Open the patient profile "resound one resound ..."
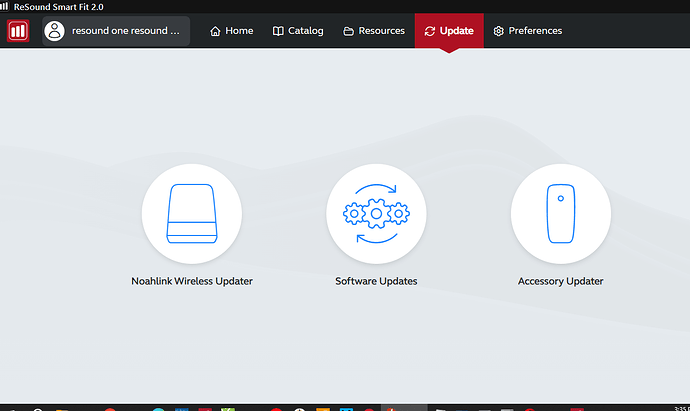This screenshot has width=690, height=411. click(x=116, y=31)
